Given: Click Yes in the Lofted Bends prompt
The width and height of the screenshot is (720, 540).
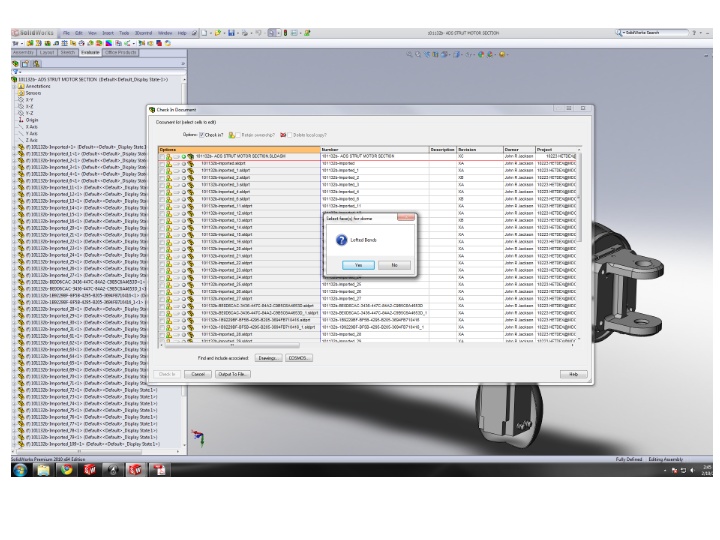Looking at the screenshot, I should (x=358, y=265).
